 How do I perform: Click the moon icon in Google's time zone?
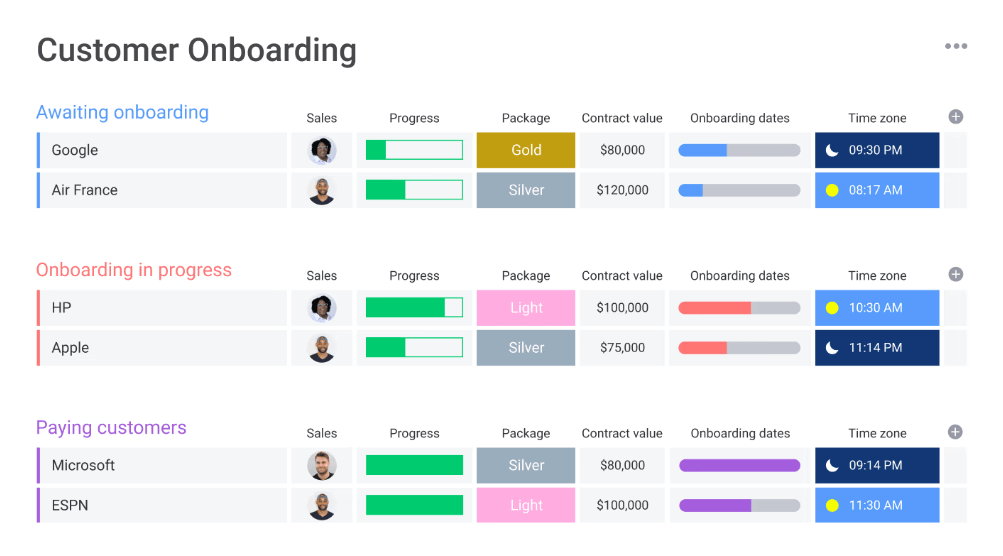tap(832, 150)
